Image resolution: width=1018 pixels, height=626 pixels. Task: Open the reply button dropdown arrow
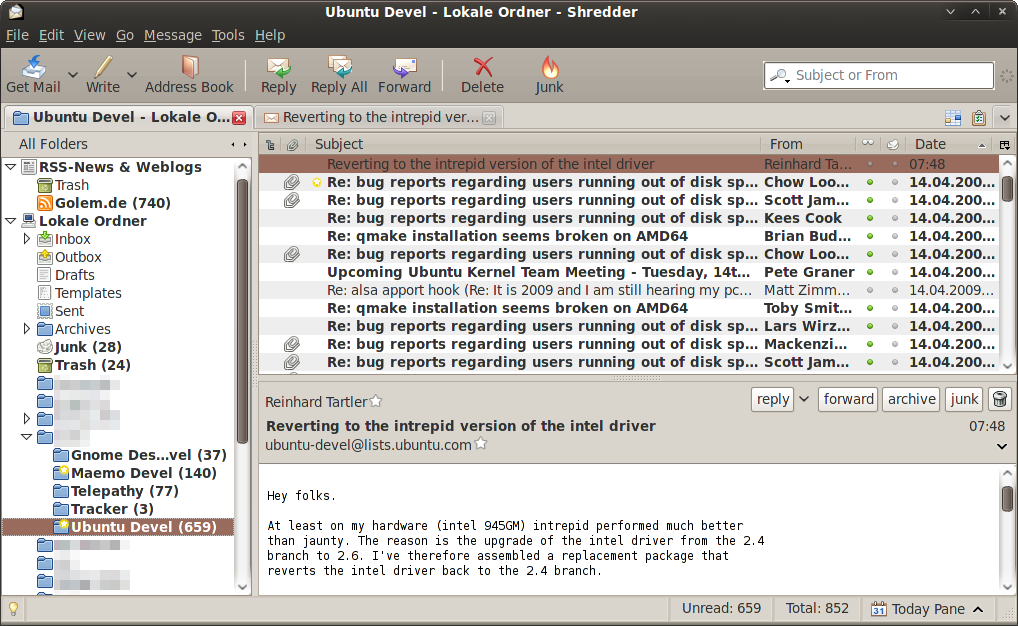tap(804, 399)
